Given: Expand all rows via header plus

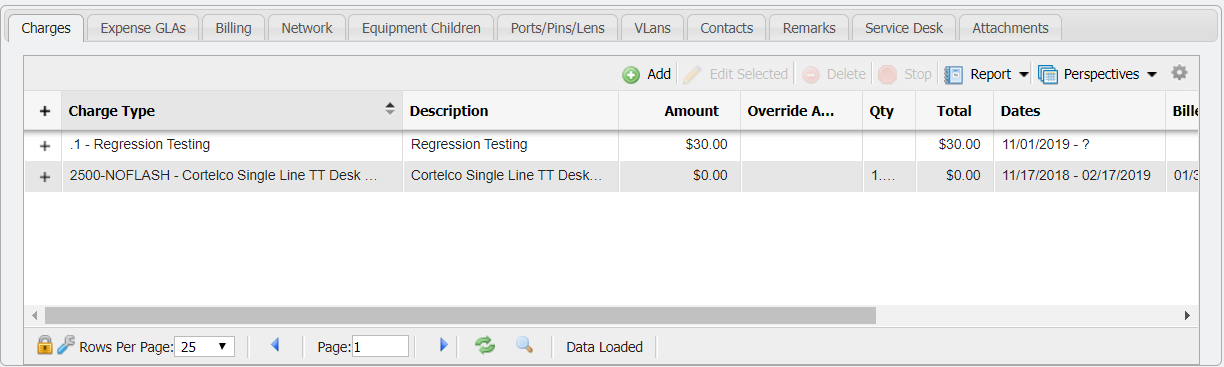Looking at the screenshot, I should coord(44,111).
